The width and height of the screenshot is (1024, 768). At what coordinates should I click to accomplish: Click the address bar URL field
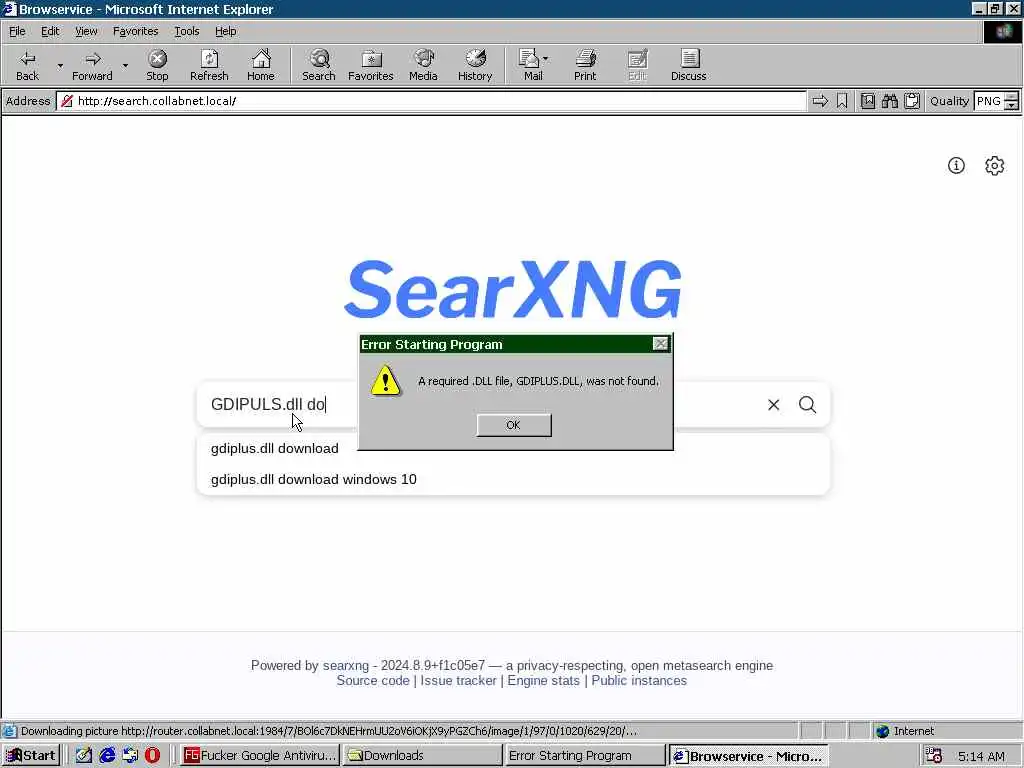(x=431, y=101)
